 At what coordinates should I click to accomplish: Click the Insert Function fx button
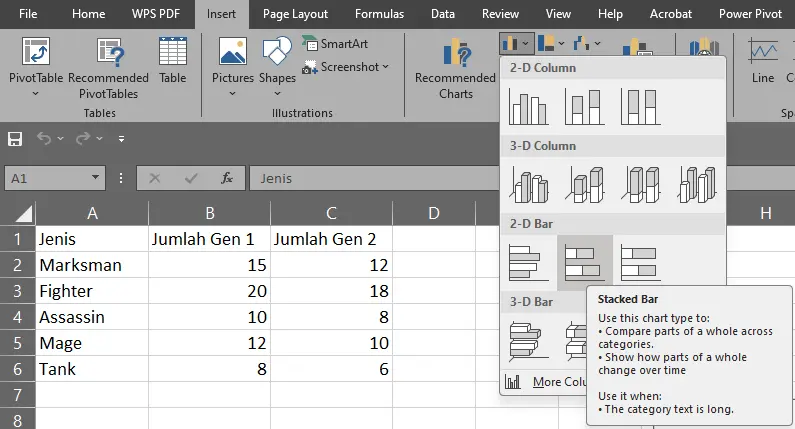tap(227, 178)
